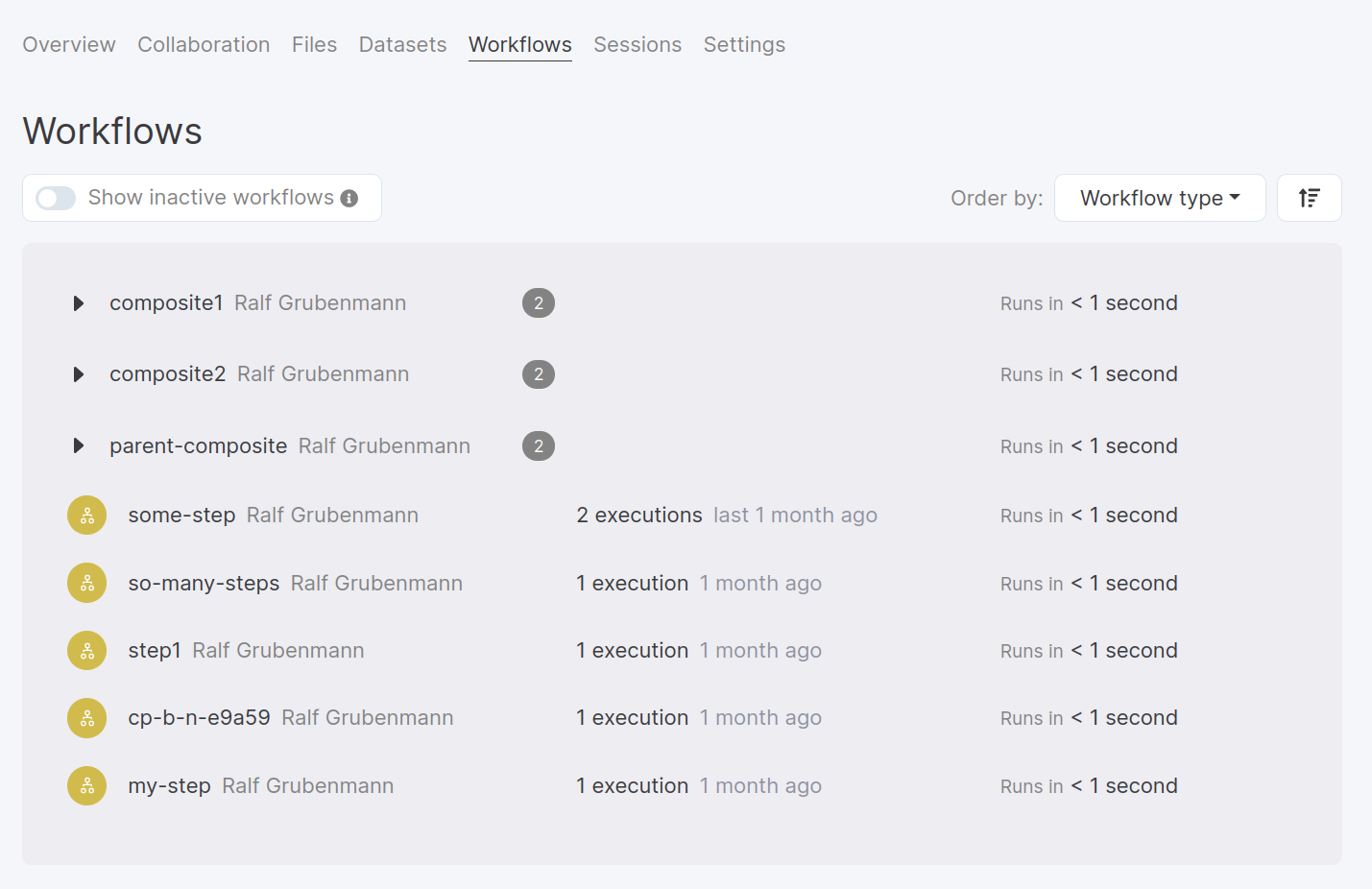
Task: Click the so-many-steps workflow icon
Action: point(86,583)
